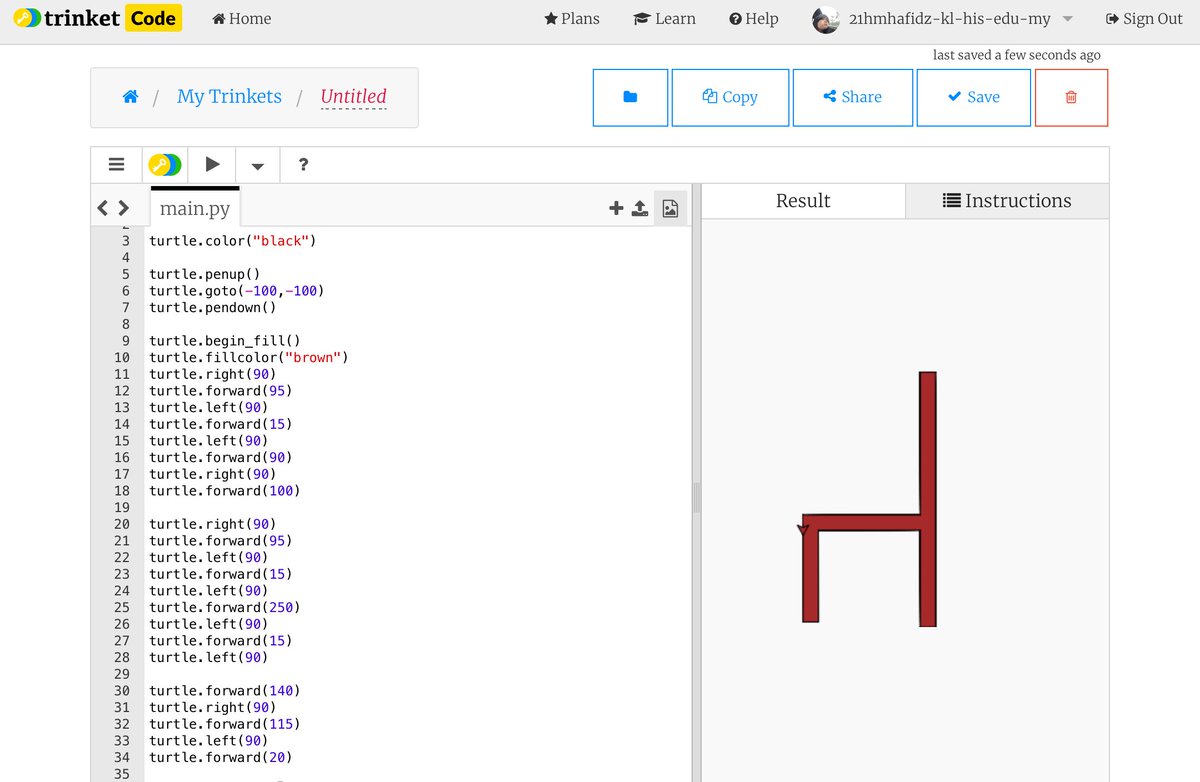Click the user profile avatar
1200x782 pixels.
826,19
